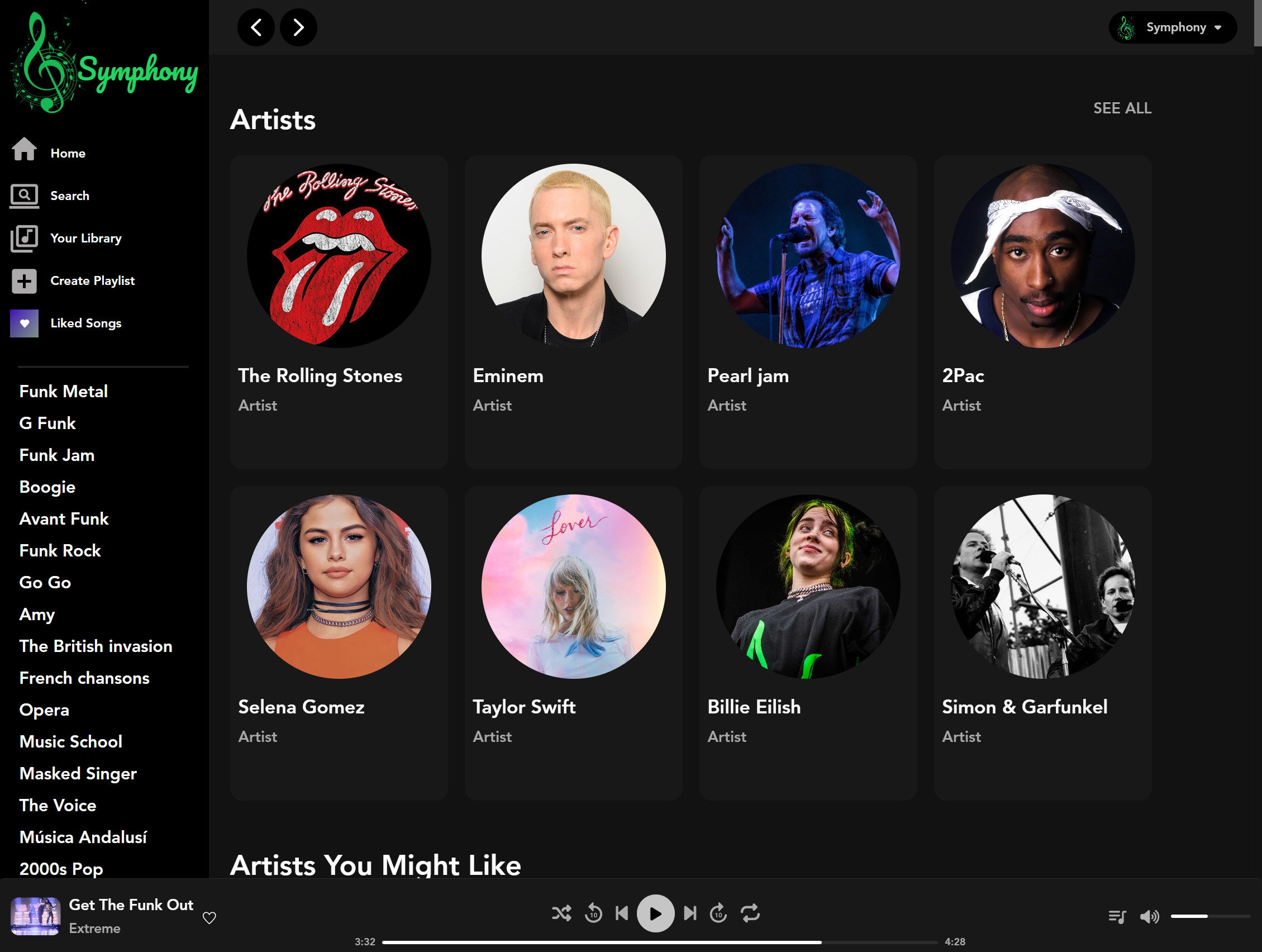
Task: Navigate forward with right arrow
Action: pyautogui.click(x=298, y=27)
